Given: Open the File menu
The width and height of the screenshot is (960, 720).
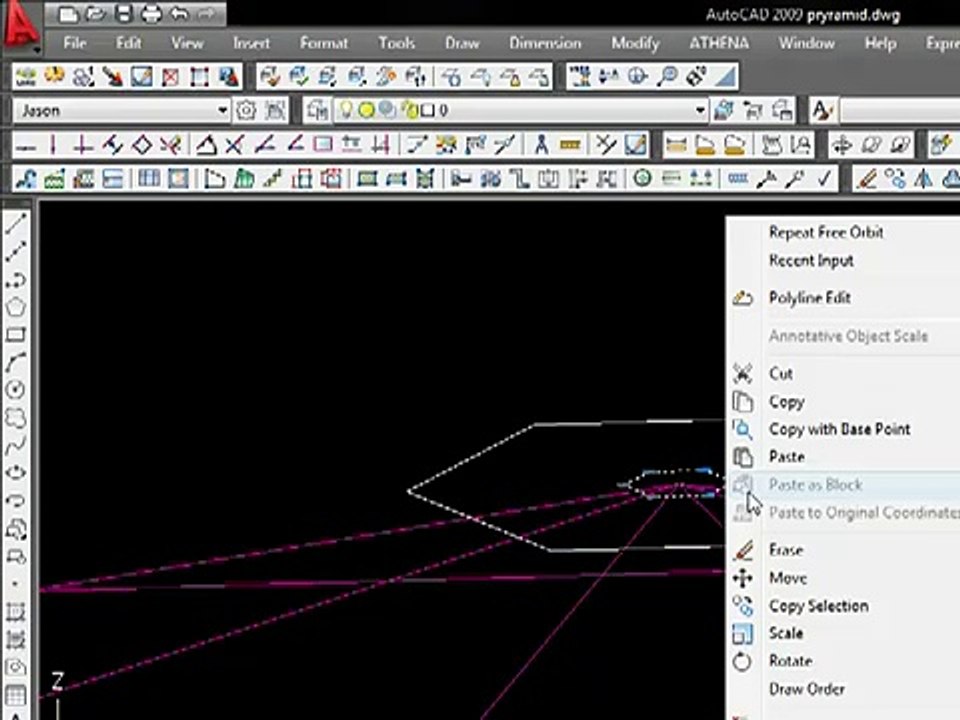Looking at the screenshot, I should click(75, 43).
